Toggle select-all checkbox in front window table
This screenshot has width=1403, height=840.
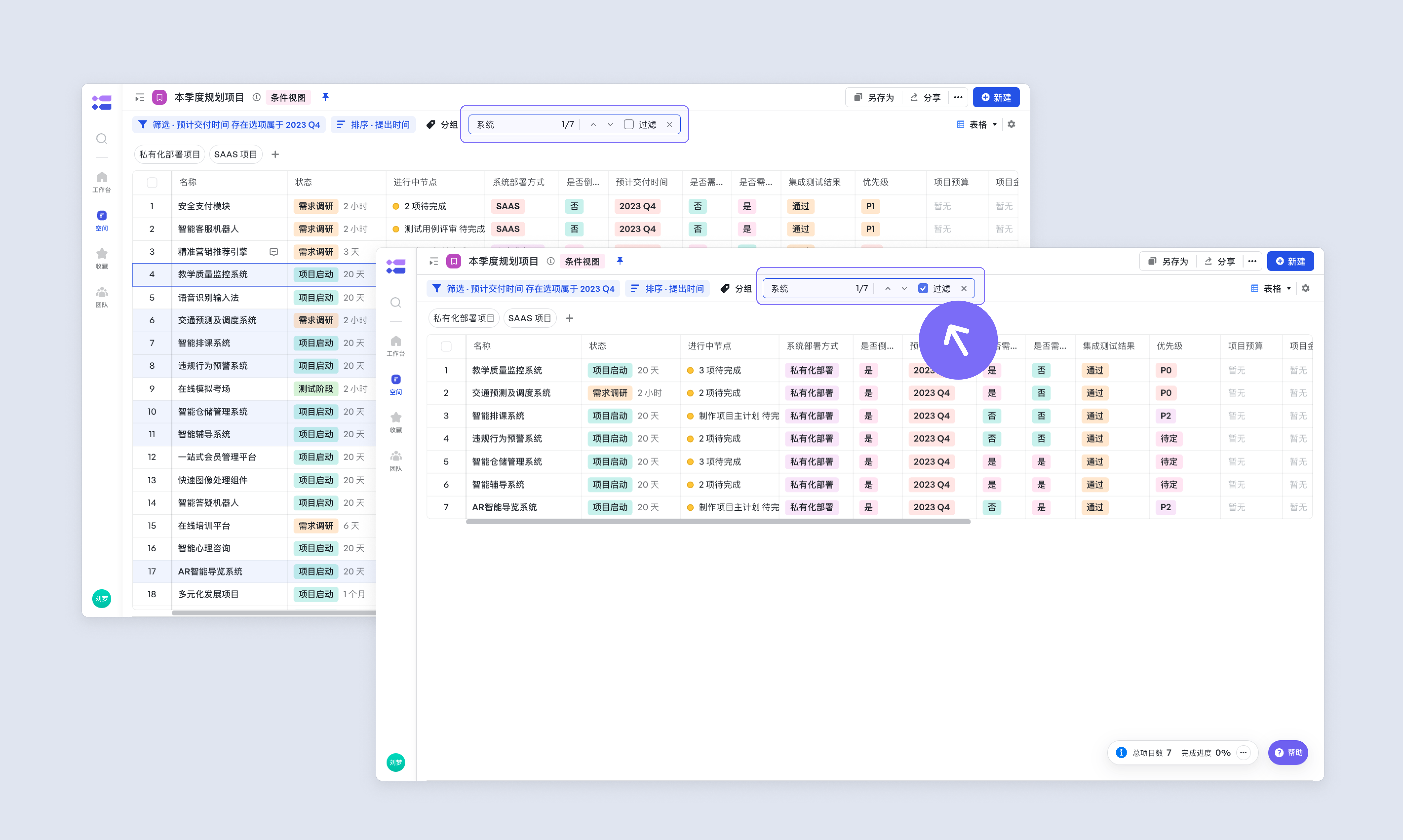pos(446,346)
